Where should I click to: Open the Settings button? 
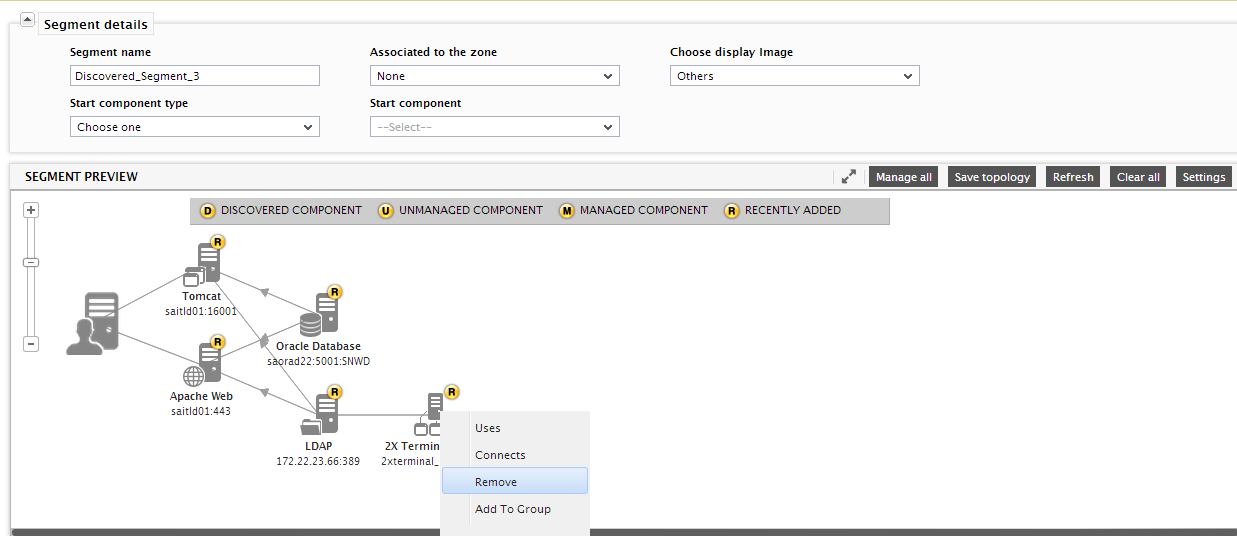pos(1204,177)
